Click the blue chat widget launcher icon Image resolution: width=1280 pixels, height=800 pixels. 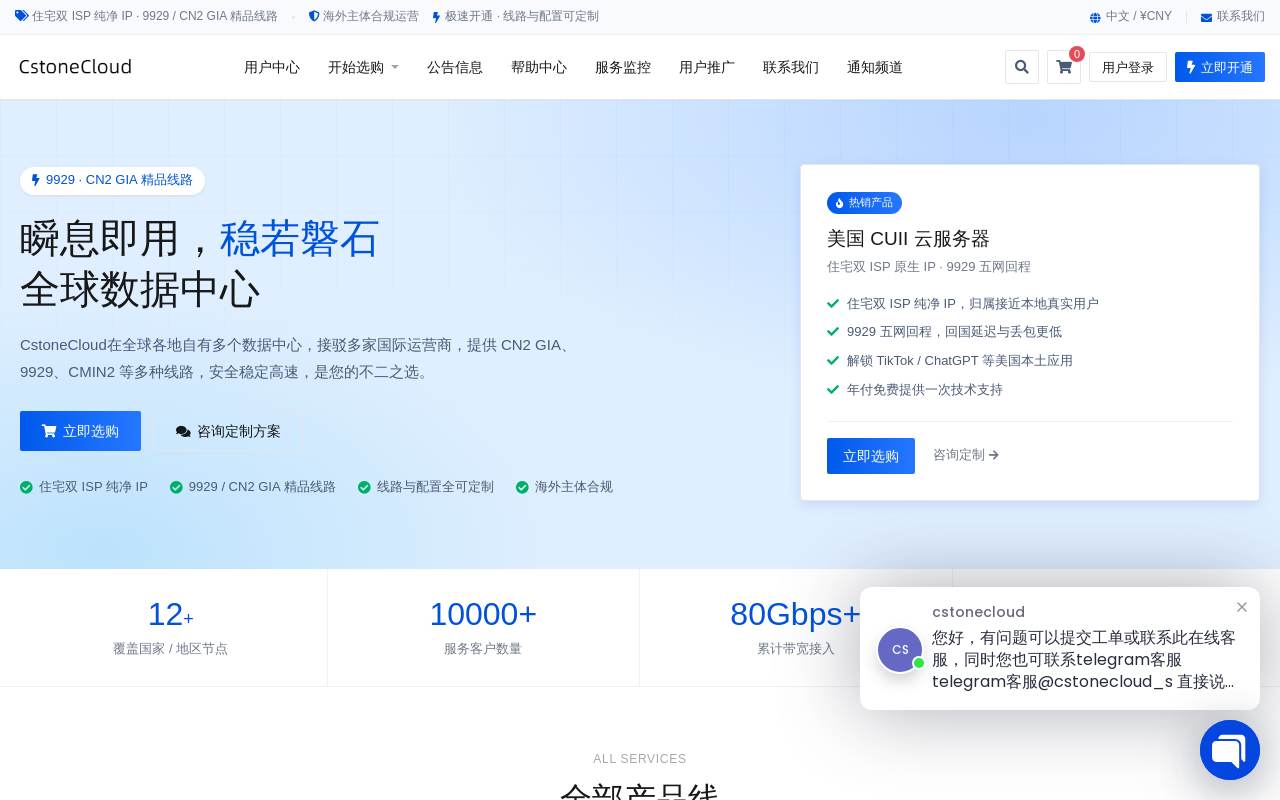coord(1230,750)
